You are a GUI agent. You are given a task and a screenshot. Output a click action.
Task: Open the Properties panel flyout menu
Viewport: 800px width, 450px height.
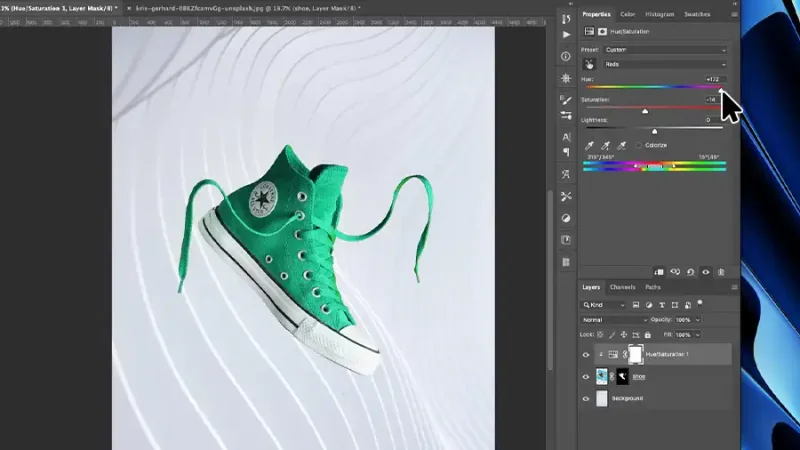pos(734,15)
